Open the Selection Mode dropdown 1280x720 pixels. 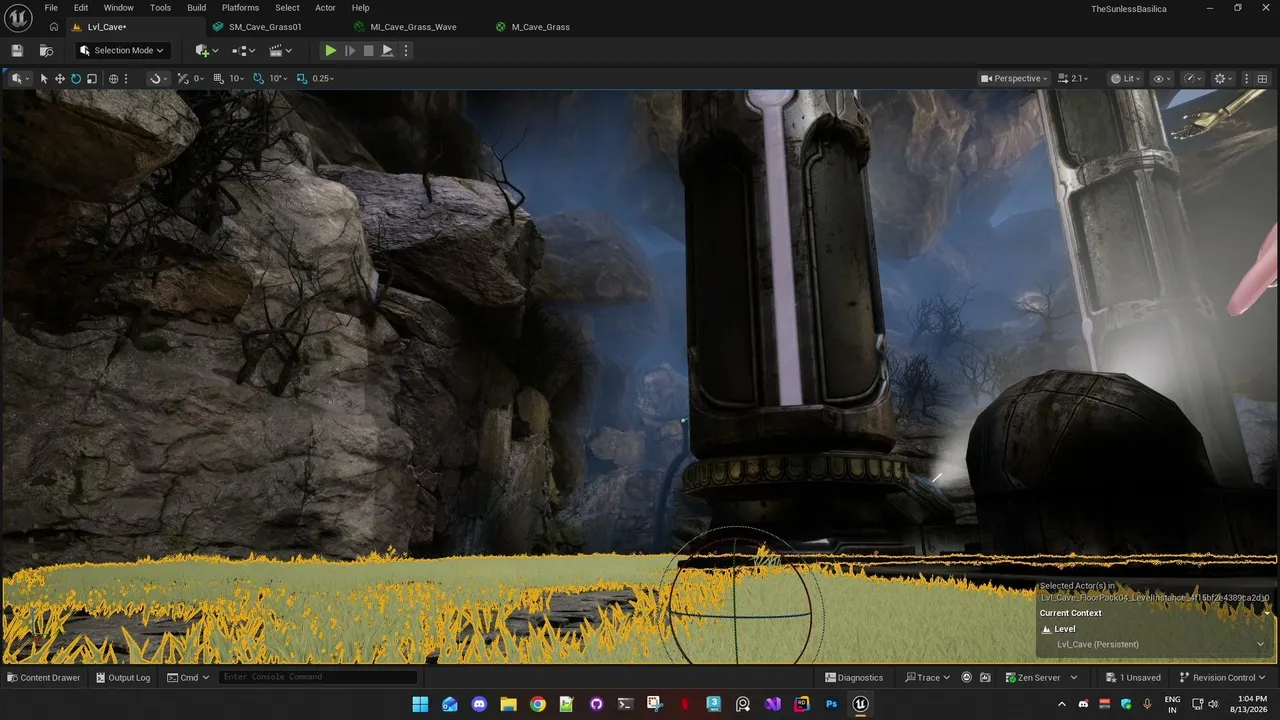(x=122, y=51)
